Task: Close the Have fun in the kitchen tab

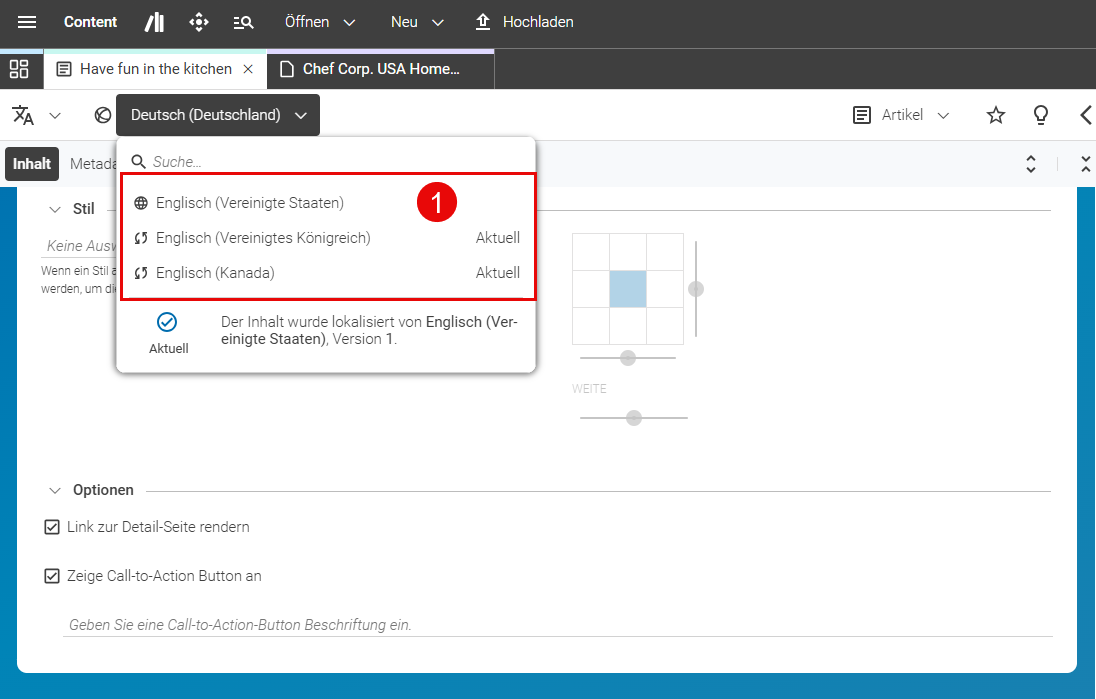Action: 247,69
